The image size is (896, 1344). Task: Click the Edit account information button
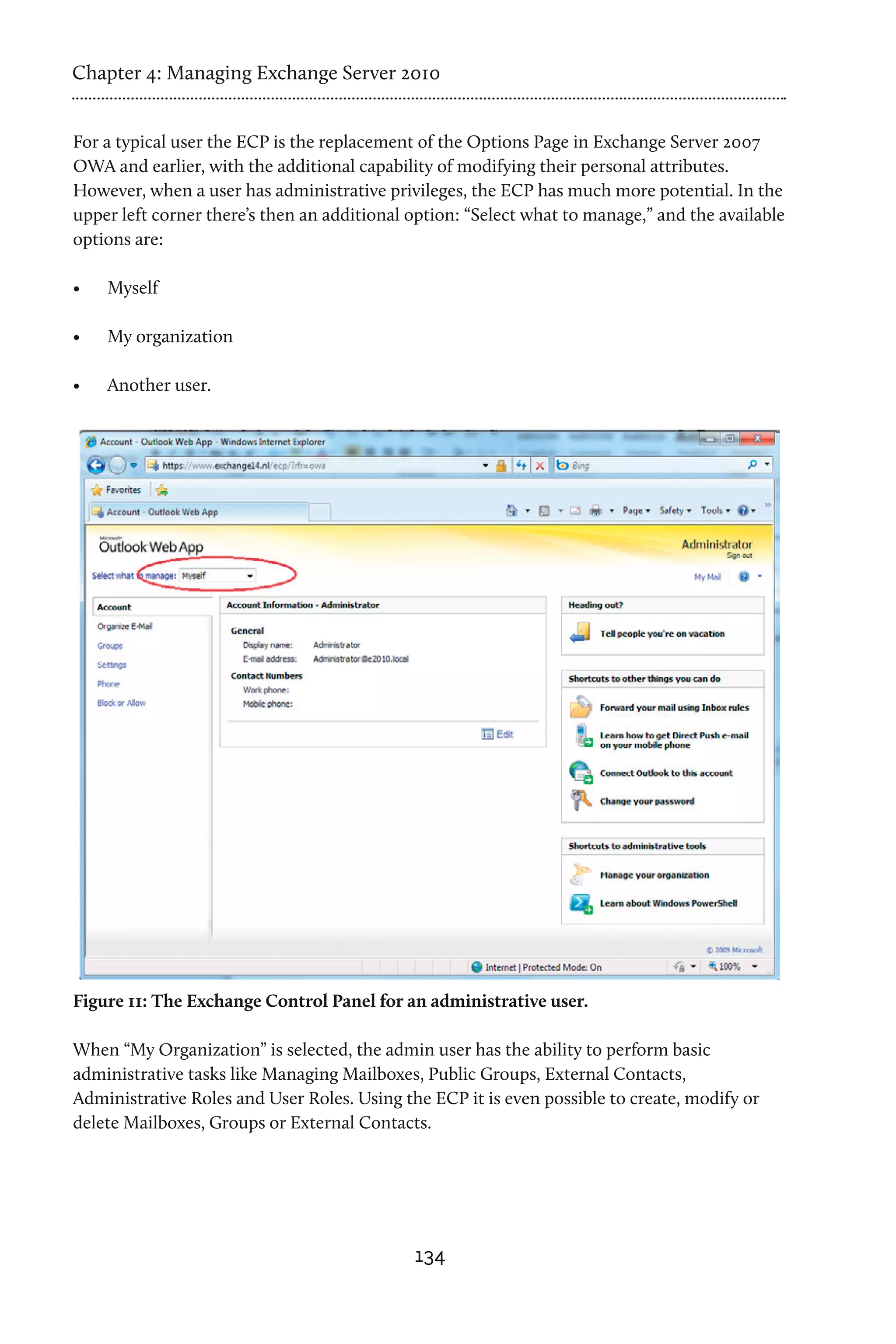point(497,734)
